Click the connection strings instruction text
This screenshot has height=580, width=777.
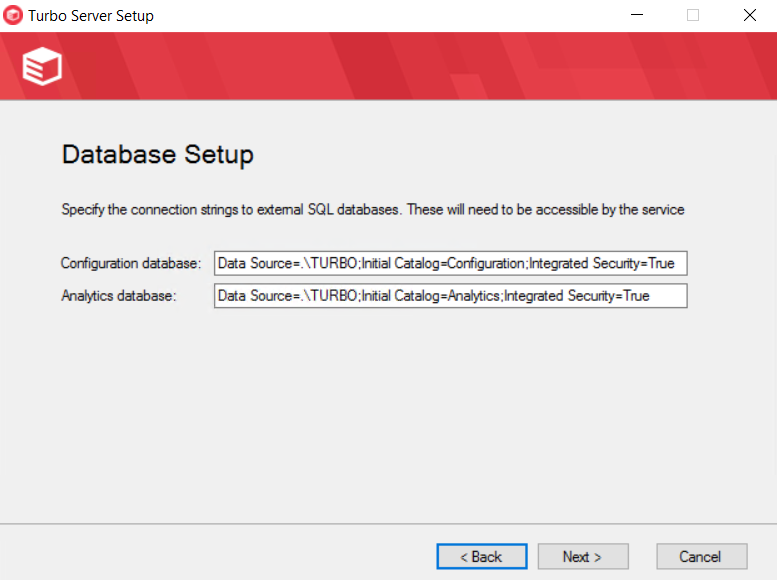pos(372,210)
